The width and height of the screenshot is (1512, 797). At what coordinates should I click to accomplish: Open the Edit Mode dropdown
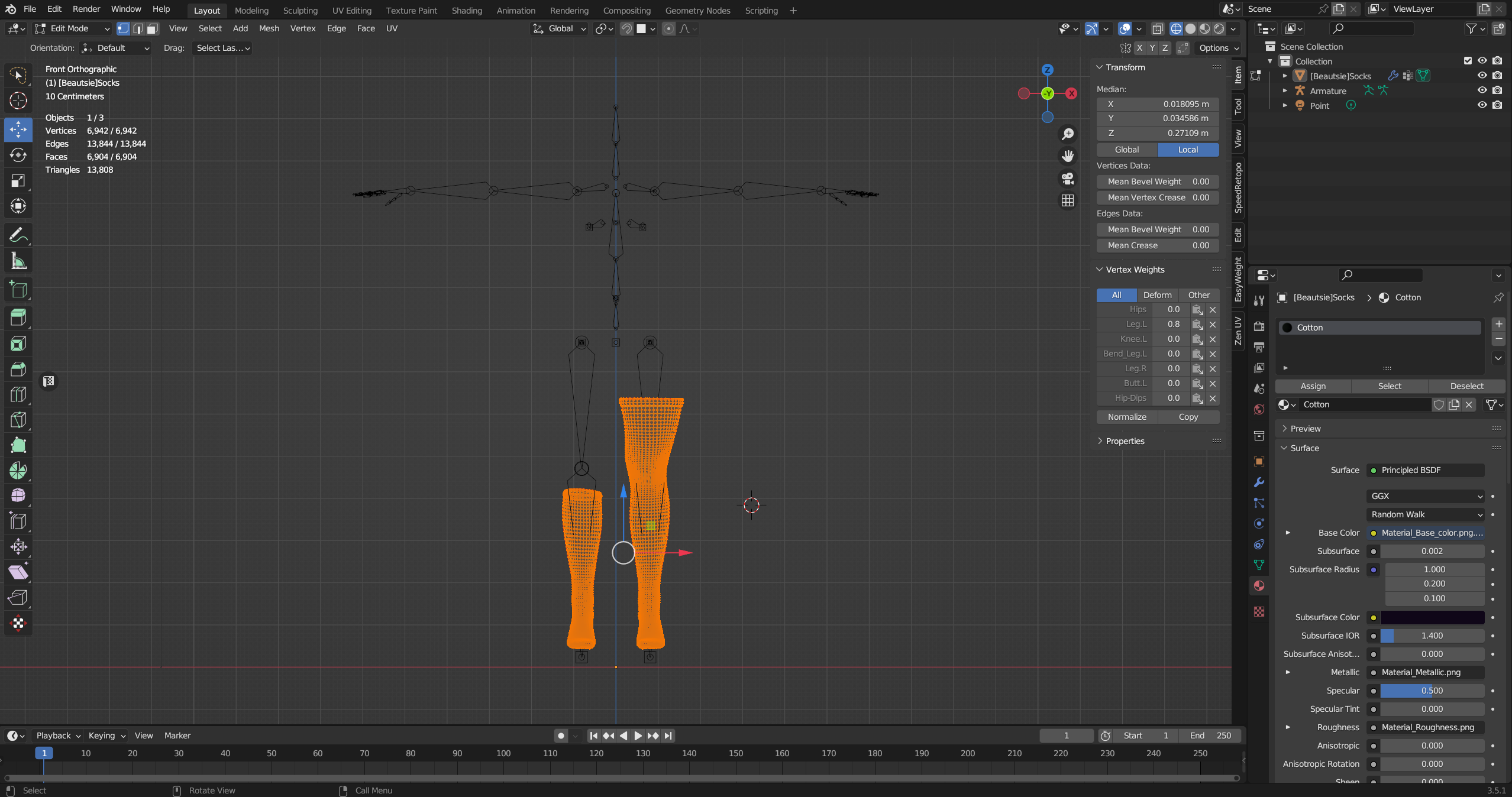pos(73,28)
